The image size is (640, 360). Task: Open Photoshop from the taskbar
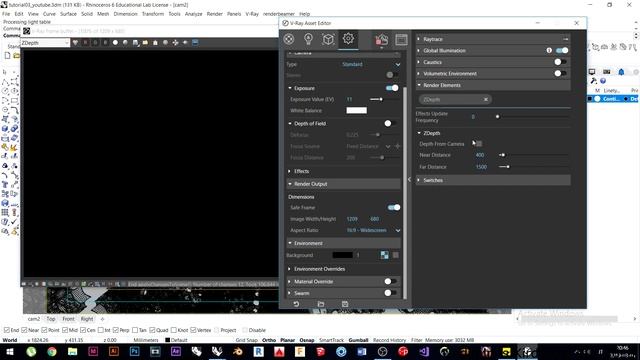coord(134,351)
